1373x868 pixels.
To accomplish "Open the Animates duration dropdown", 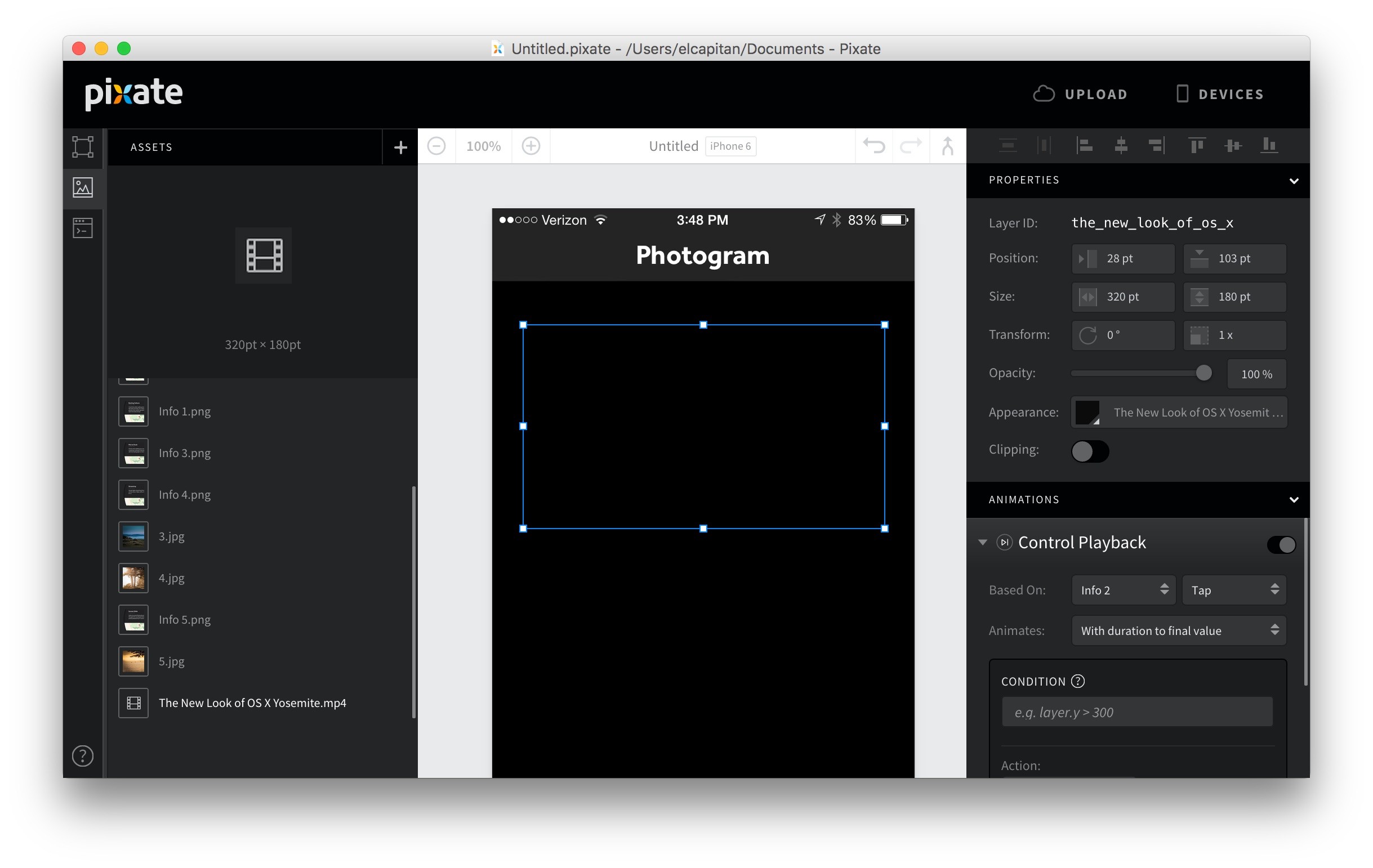I will [1179, 630].
